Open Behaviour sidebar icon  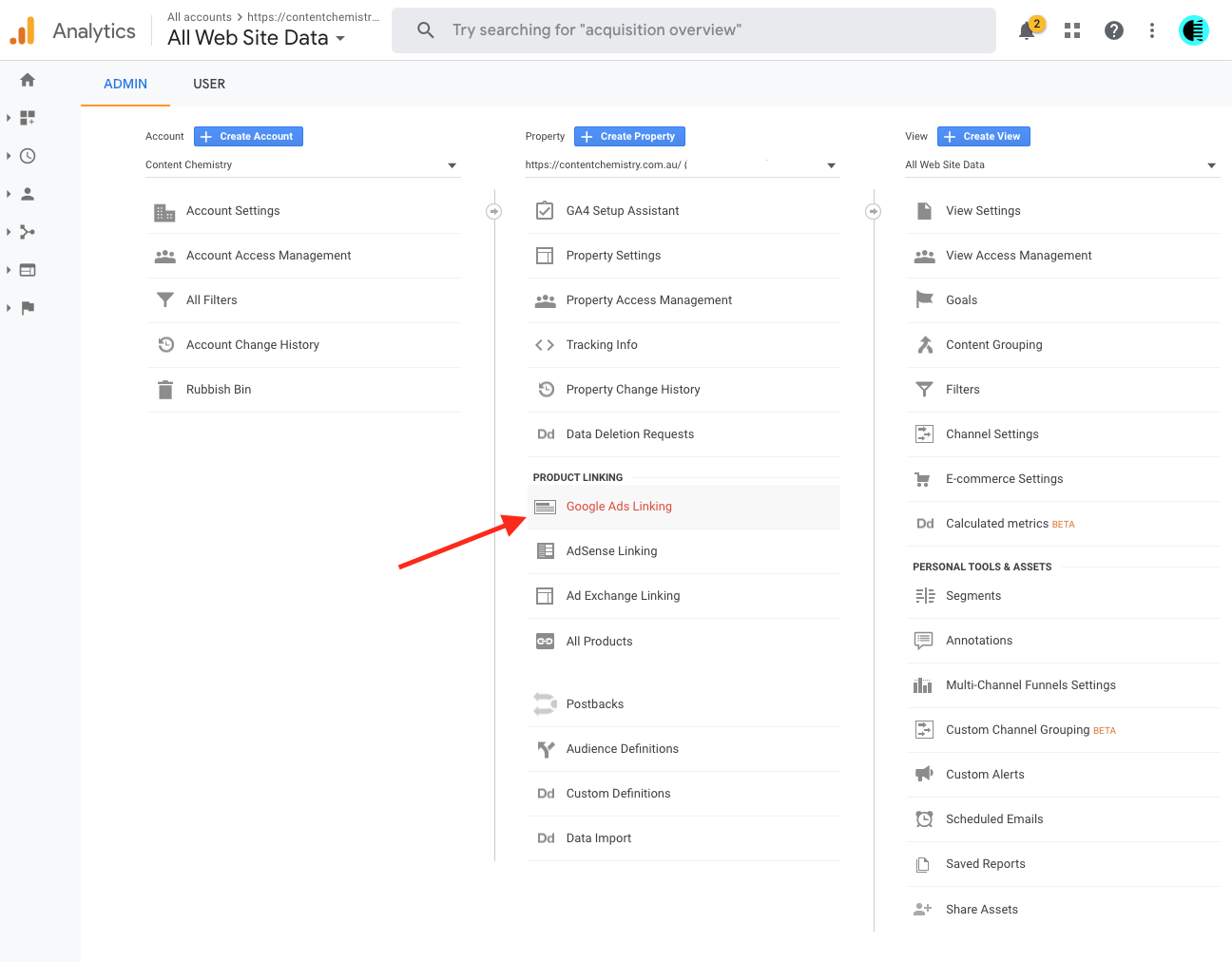28,270
